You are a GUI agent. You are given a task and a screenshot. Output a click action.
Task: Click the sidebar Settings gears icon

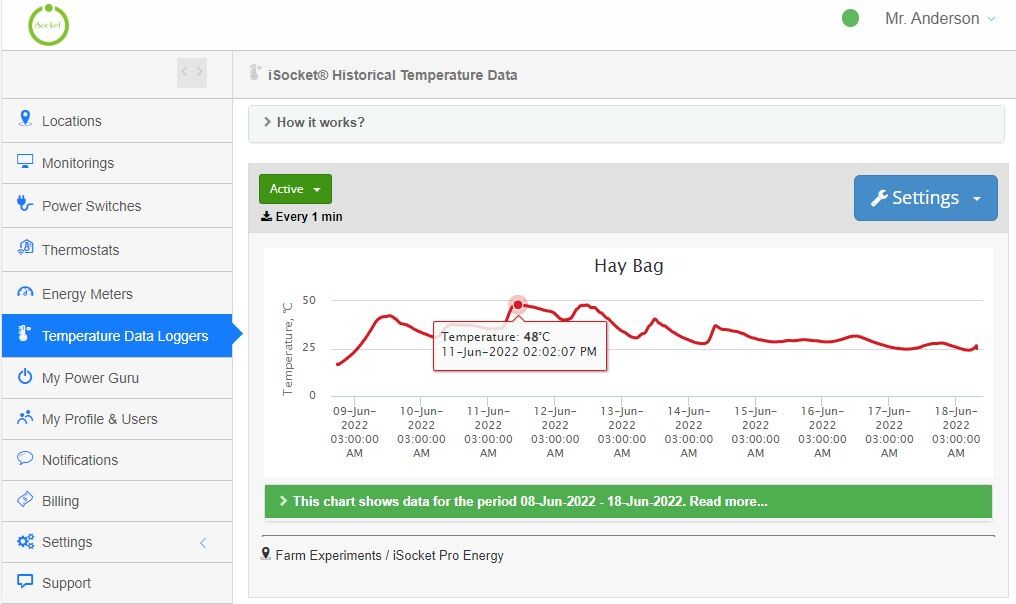tap(25, 540)
